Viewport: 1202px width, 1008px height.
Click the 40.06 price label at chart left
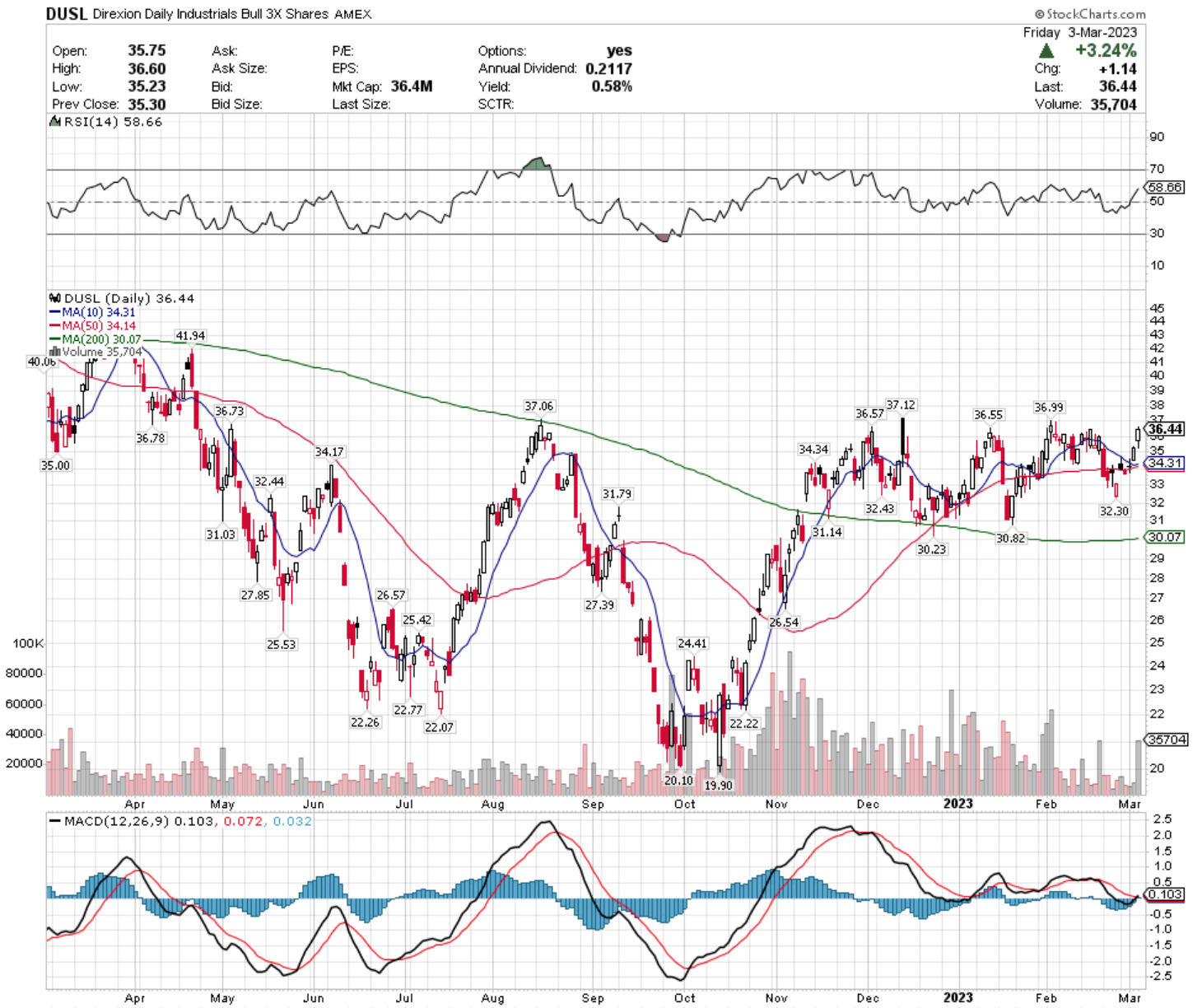pos(41,362)
